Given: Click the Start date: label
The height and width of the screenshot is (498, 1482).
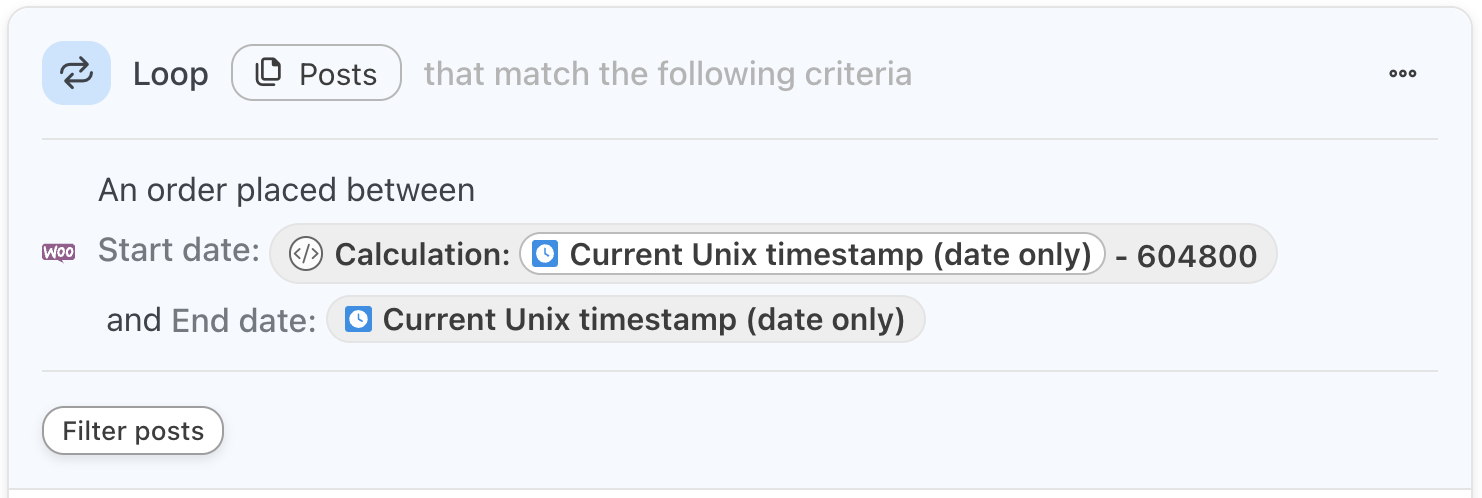Looking at the screenshot, I should pos(179,251).
